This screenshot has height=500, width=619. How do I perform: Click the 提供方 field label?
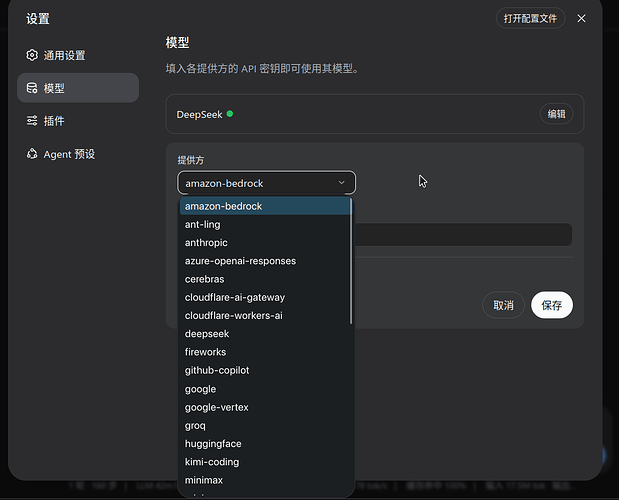pyautogui.click(x=191, y=160)
